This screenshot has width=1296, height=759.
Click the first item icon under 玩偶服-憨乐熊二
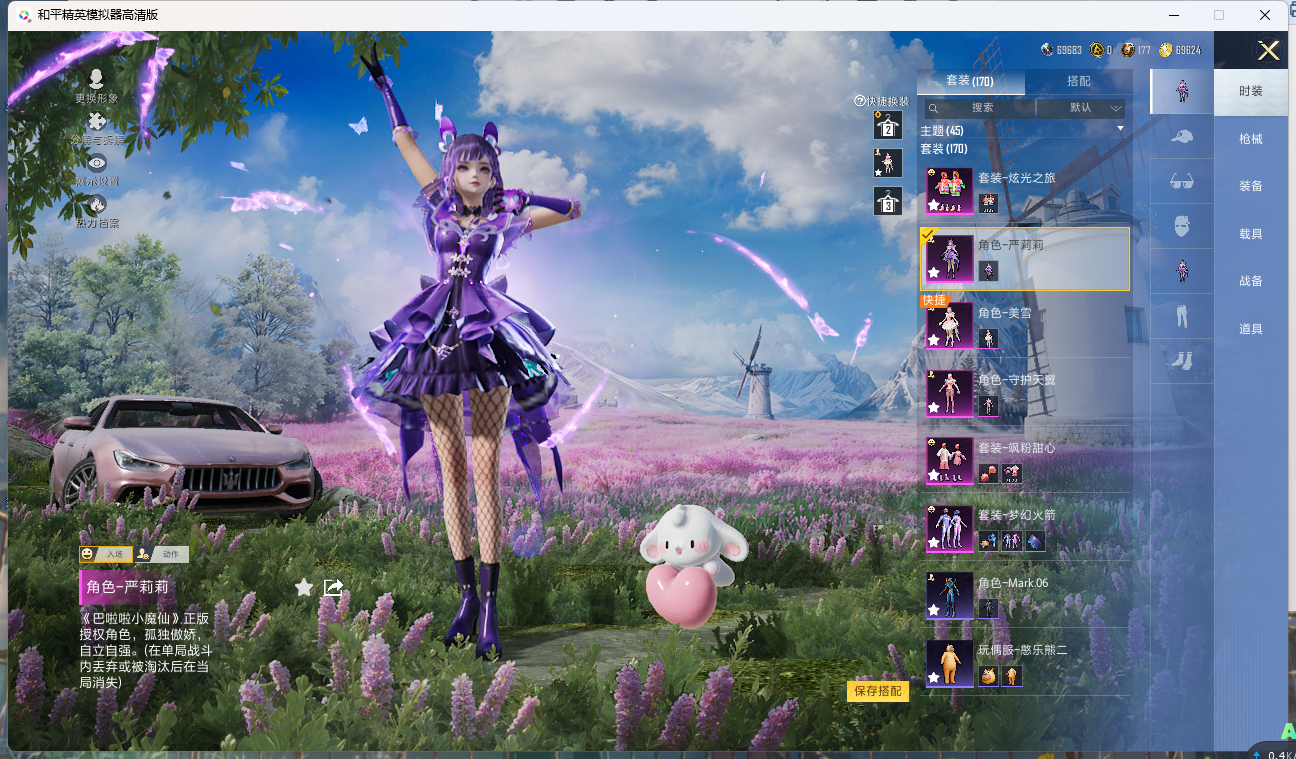[988, 676]
